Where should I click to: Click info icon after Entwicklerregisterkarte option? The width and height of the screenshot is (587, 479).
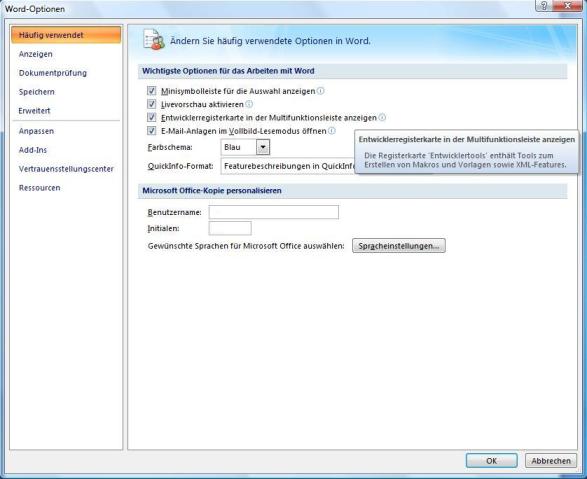(x=382, y=118)
